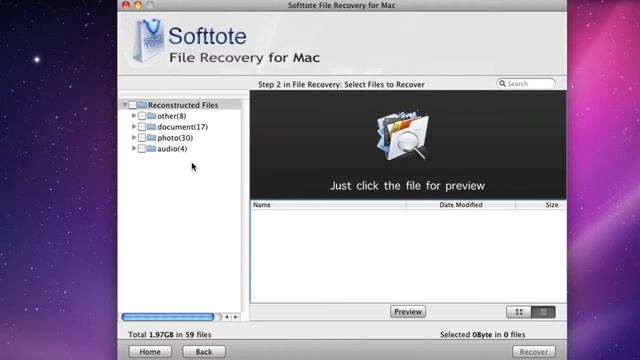Focus the Search input field

coord(526,84)
